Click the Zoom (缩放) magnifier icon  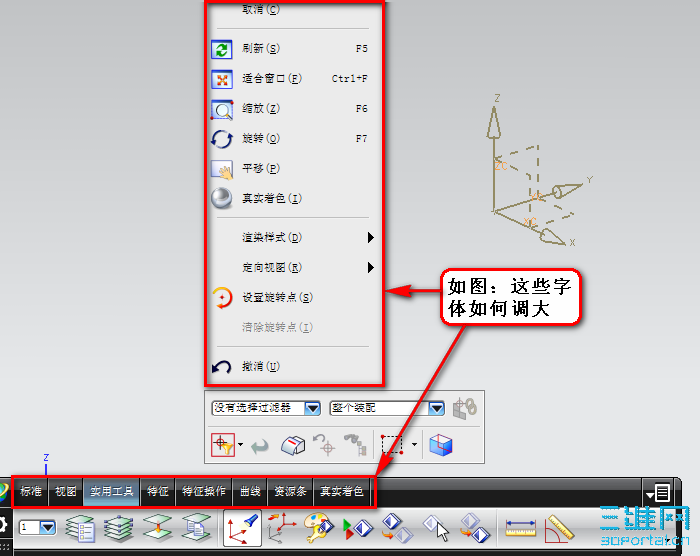click(x=221, y=109)
